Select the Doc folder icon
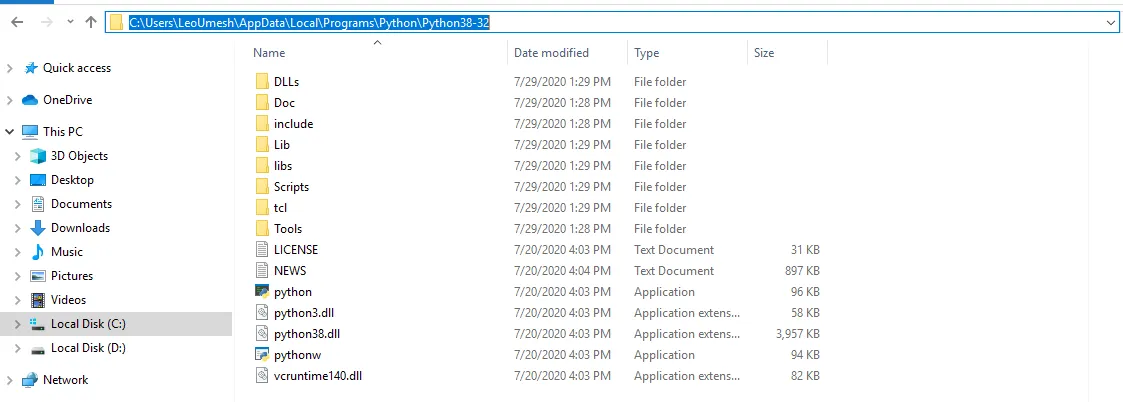Image resolution: width=1123 pixels, height=402 pixels. pos(261,102)
